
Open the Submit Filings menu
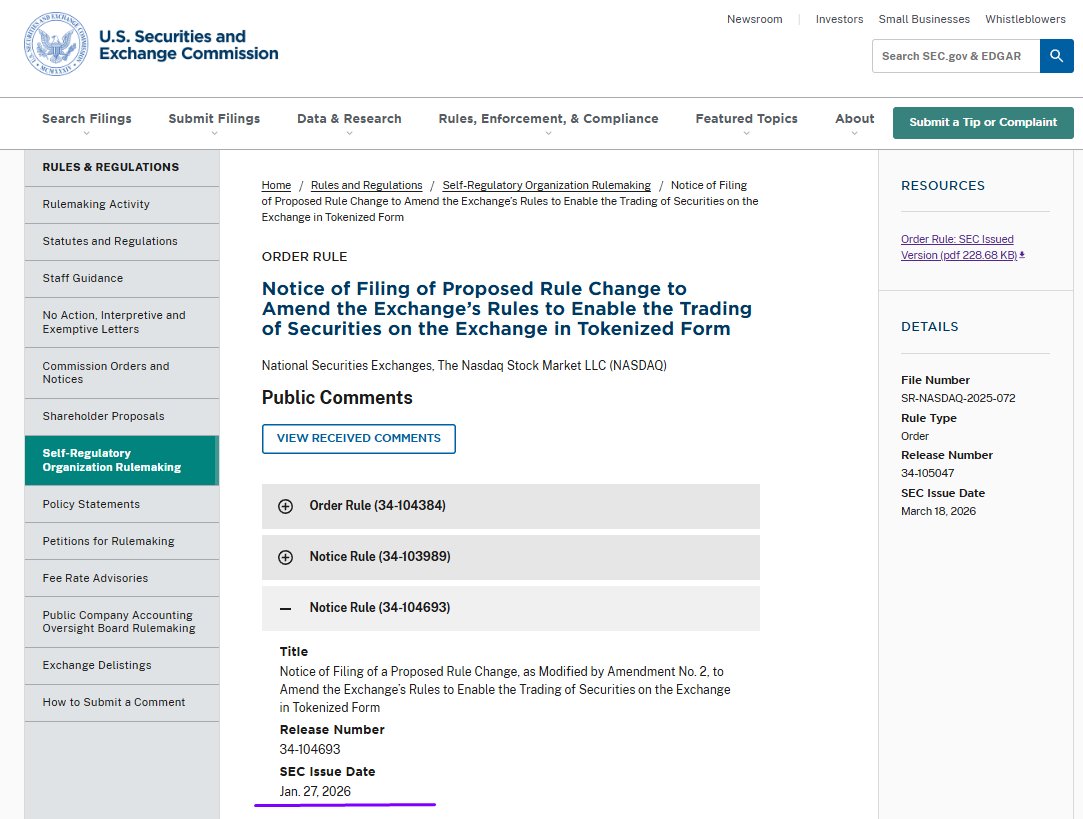click(214, 119)
